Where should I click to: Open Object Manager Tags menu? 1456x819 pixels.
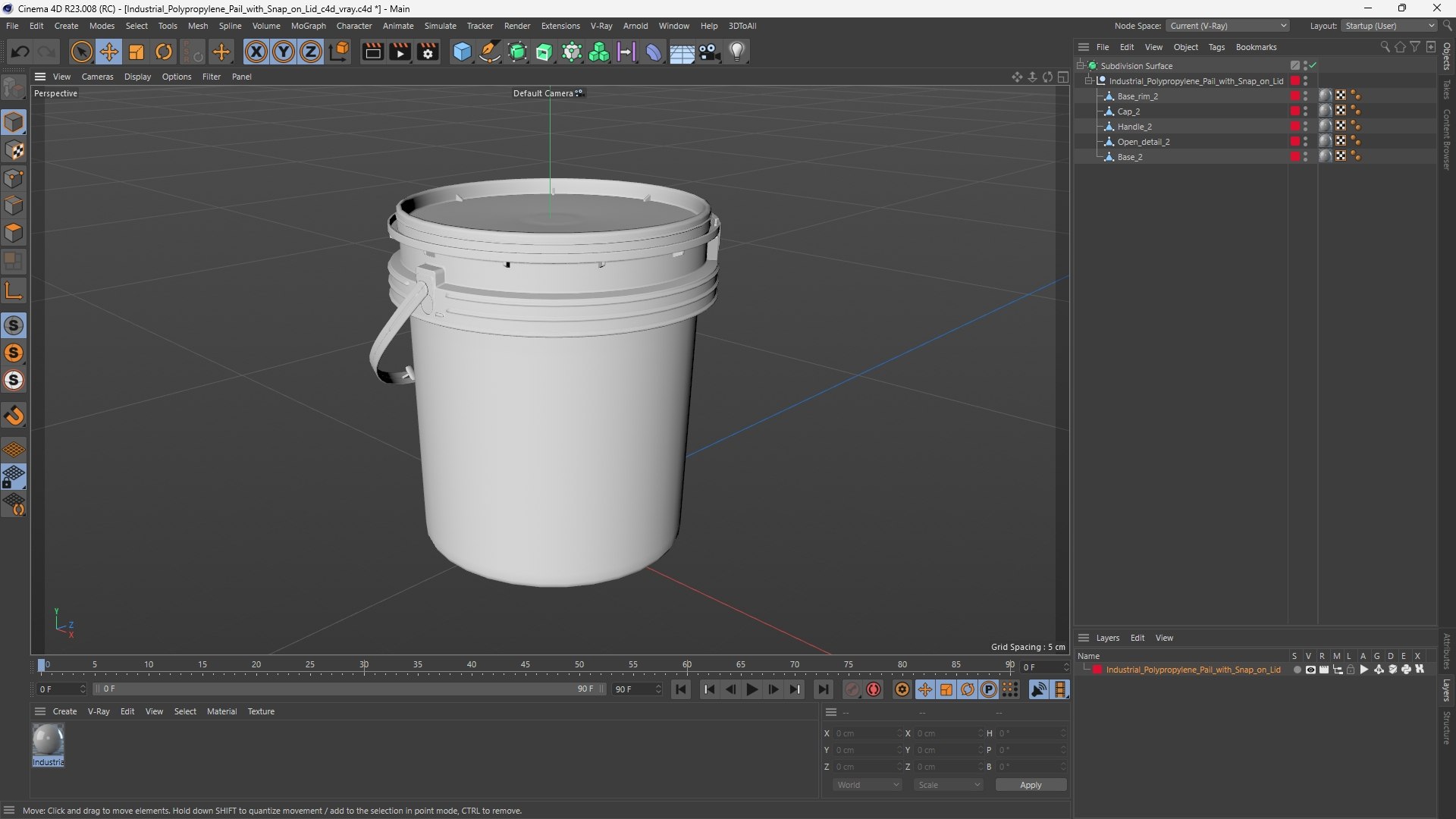(1216, 47)
